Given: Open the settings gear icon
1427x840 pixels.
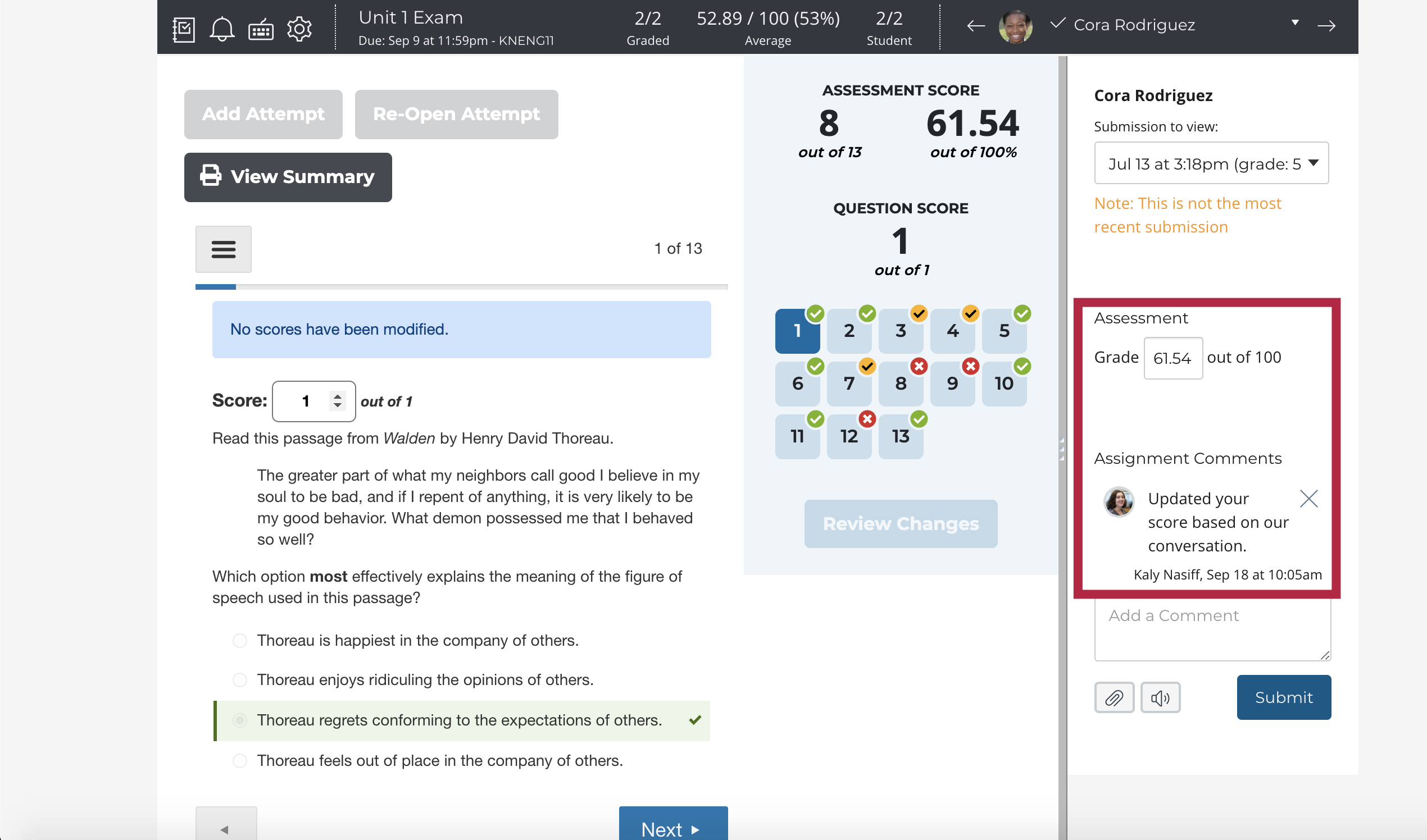Looking at the screenshot, I should click(299, 29).
